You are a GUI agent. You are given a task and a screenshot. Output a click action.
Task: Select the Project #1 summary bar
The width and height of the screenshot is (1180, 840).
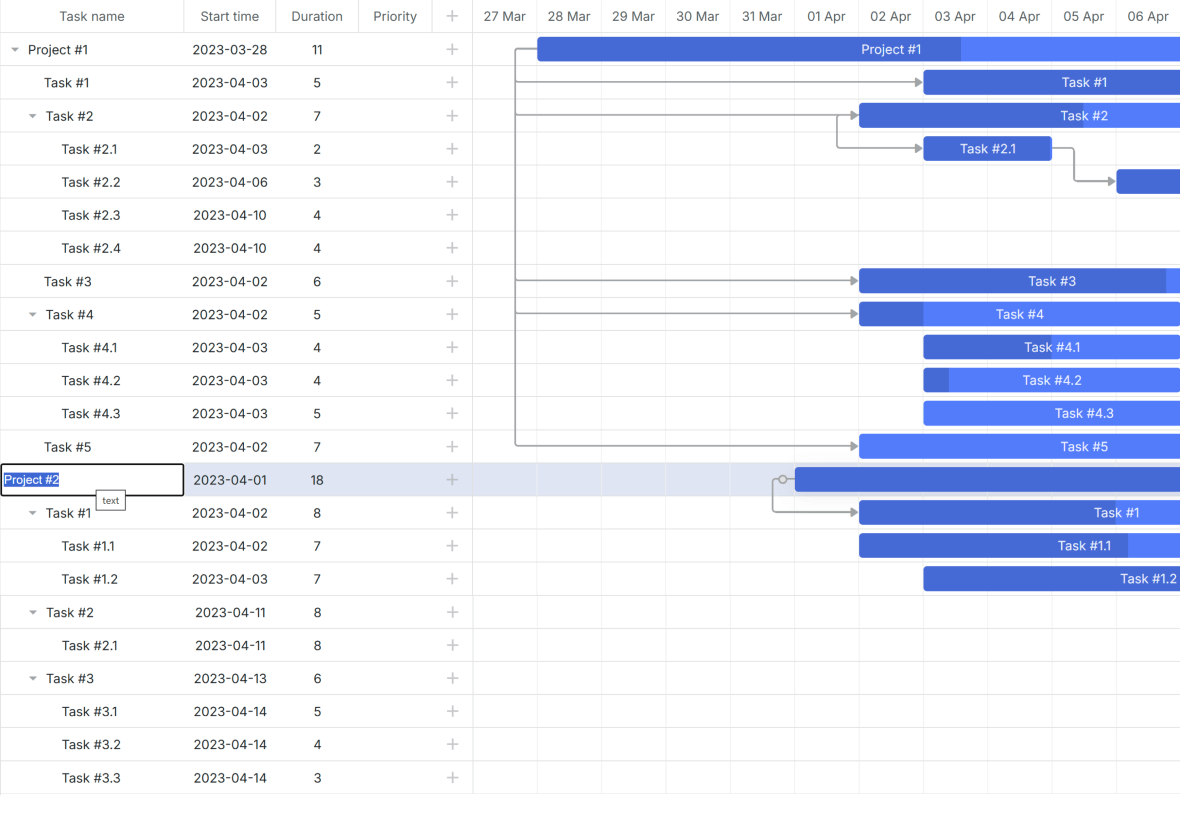tap(890, 48)
